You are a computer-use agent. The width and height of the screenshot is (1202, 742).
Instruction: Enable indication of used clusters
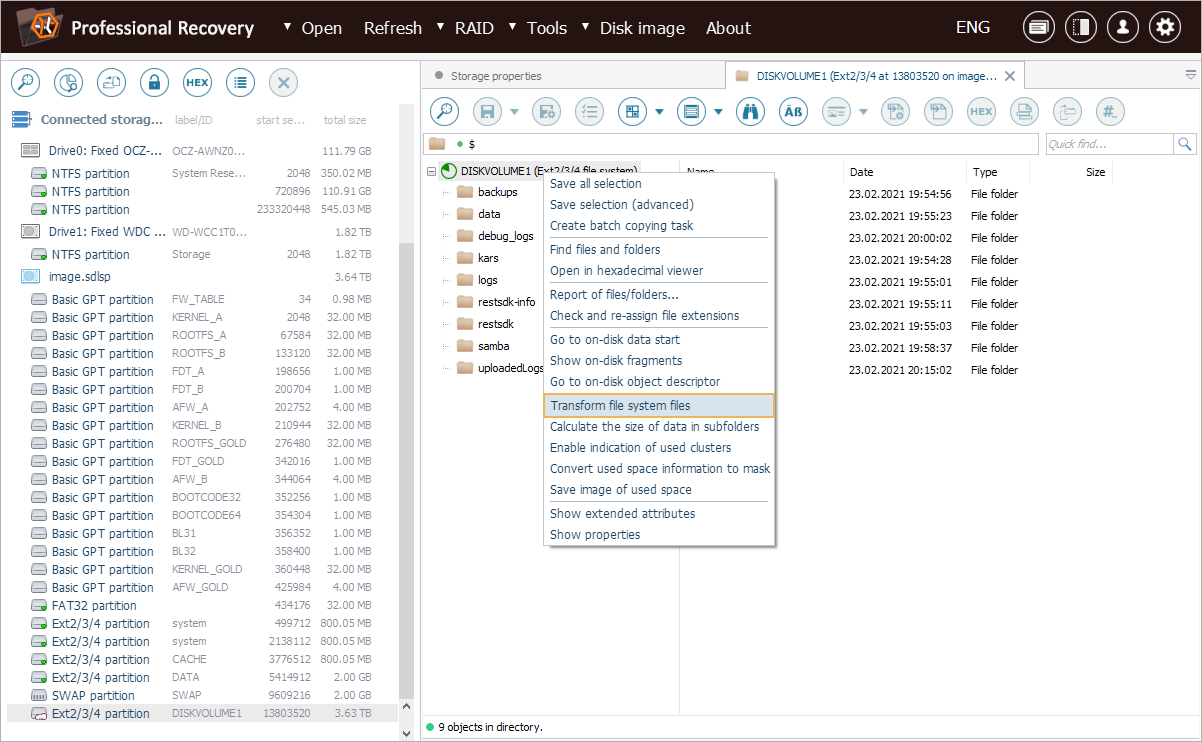[x=640, y=448]
